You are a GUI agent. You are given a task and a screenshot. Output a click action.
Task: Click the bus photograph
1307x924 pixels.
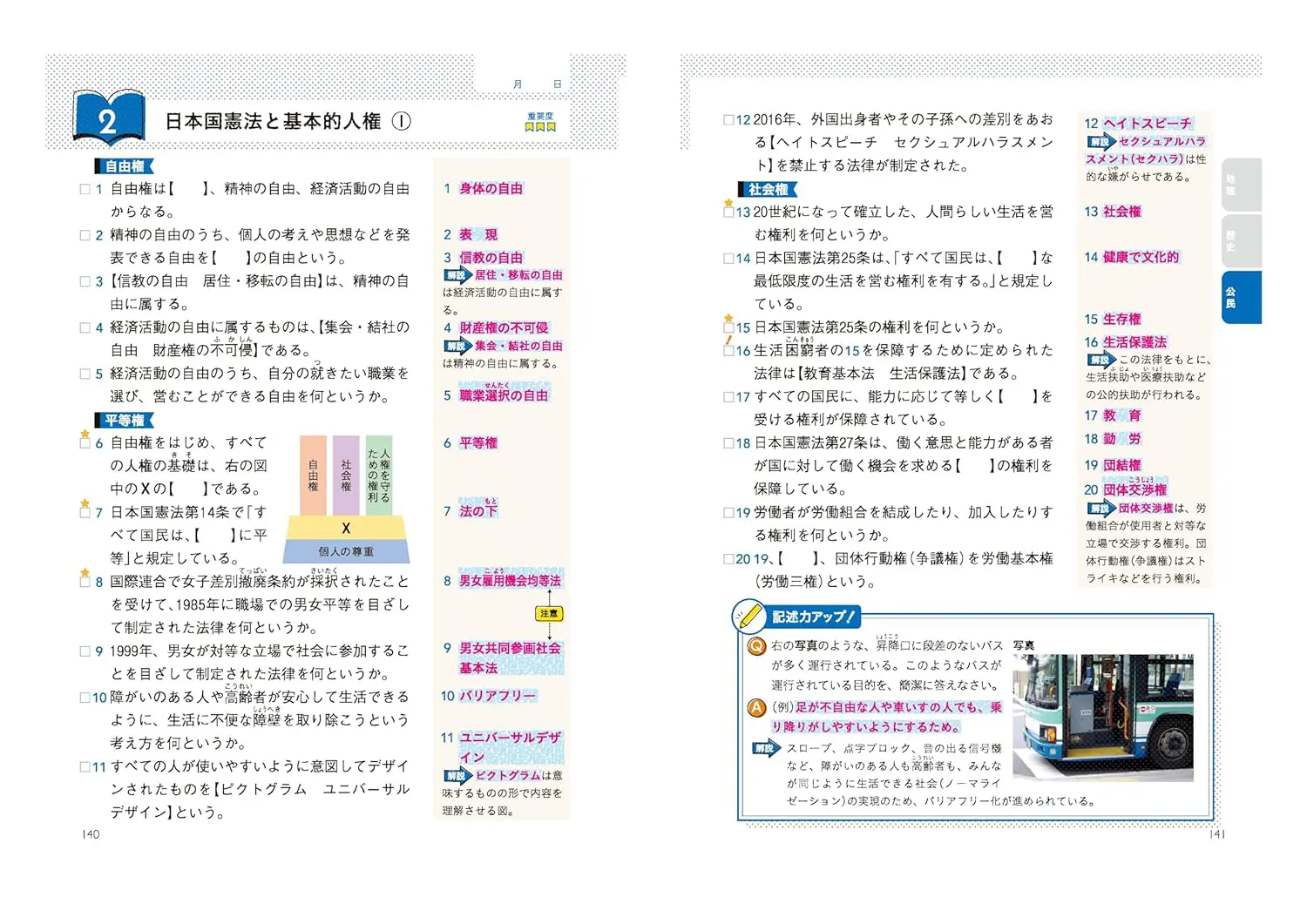[1102, 717]
